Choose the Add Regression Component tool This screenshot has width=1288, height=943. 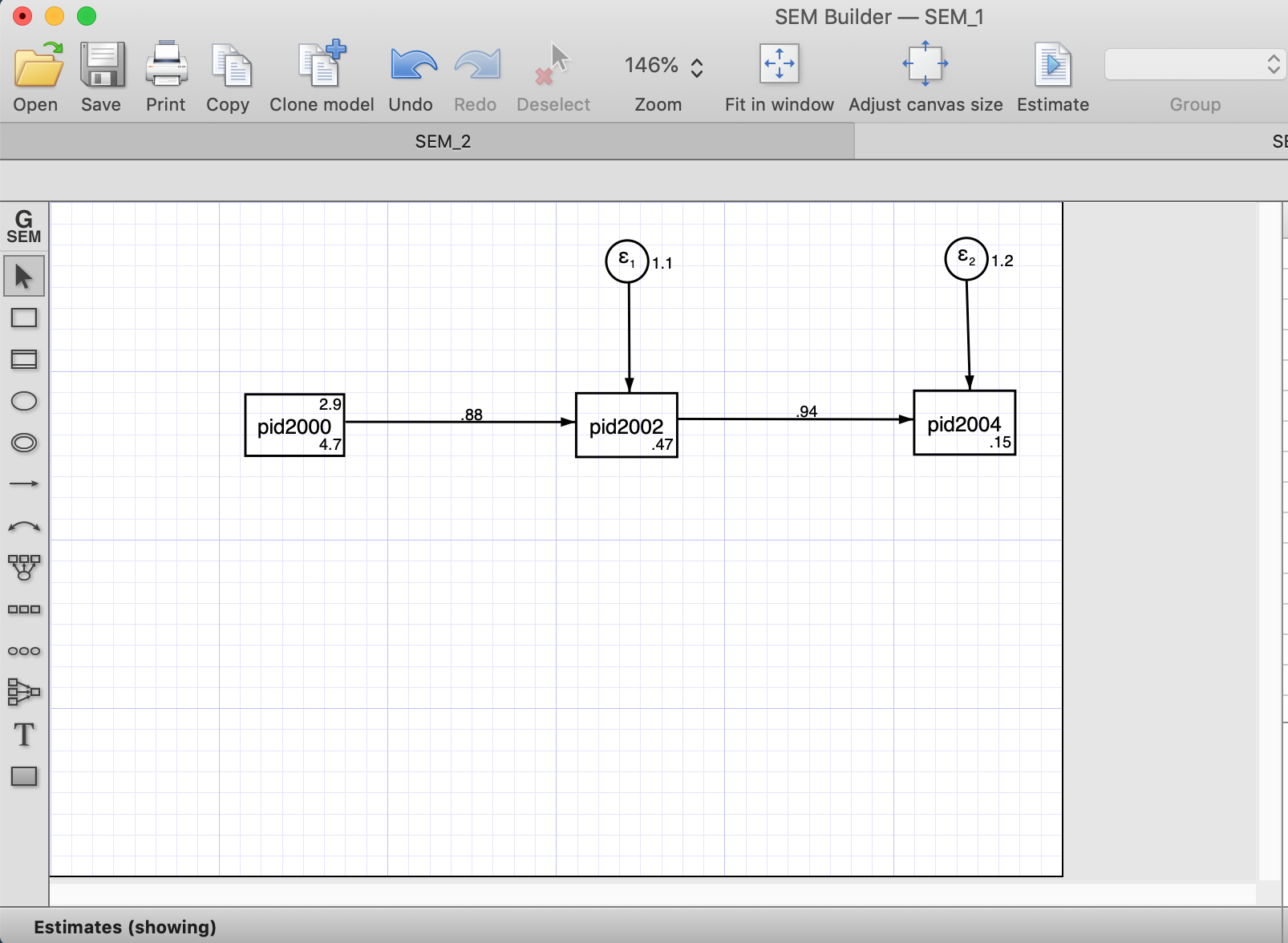24,692
